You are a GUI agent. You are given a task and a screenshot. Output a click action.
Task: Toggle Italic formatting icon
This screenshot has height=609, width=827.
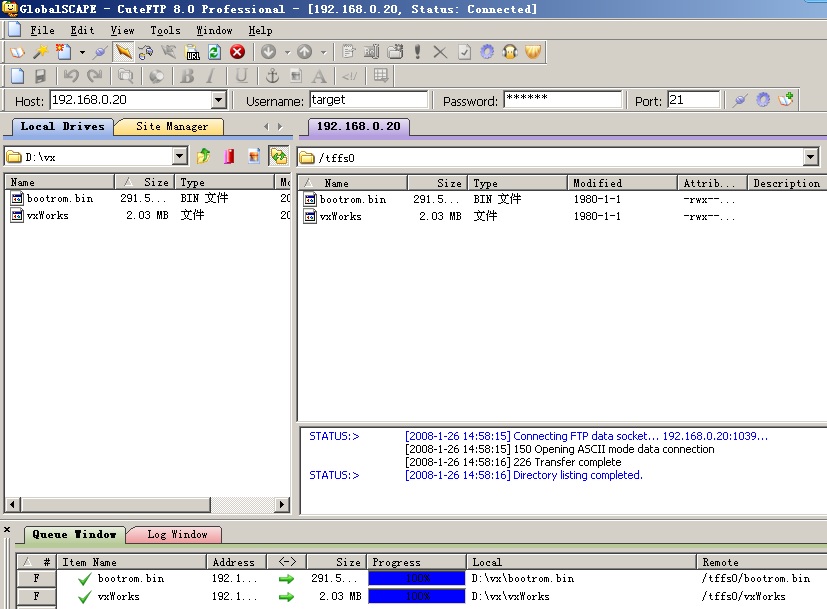click(210, 76)
